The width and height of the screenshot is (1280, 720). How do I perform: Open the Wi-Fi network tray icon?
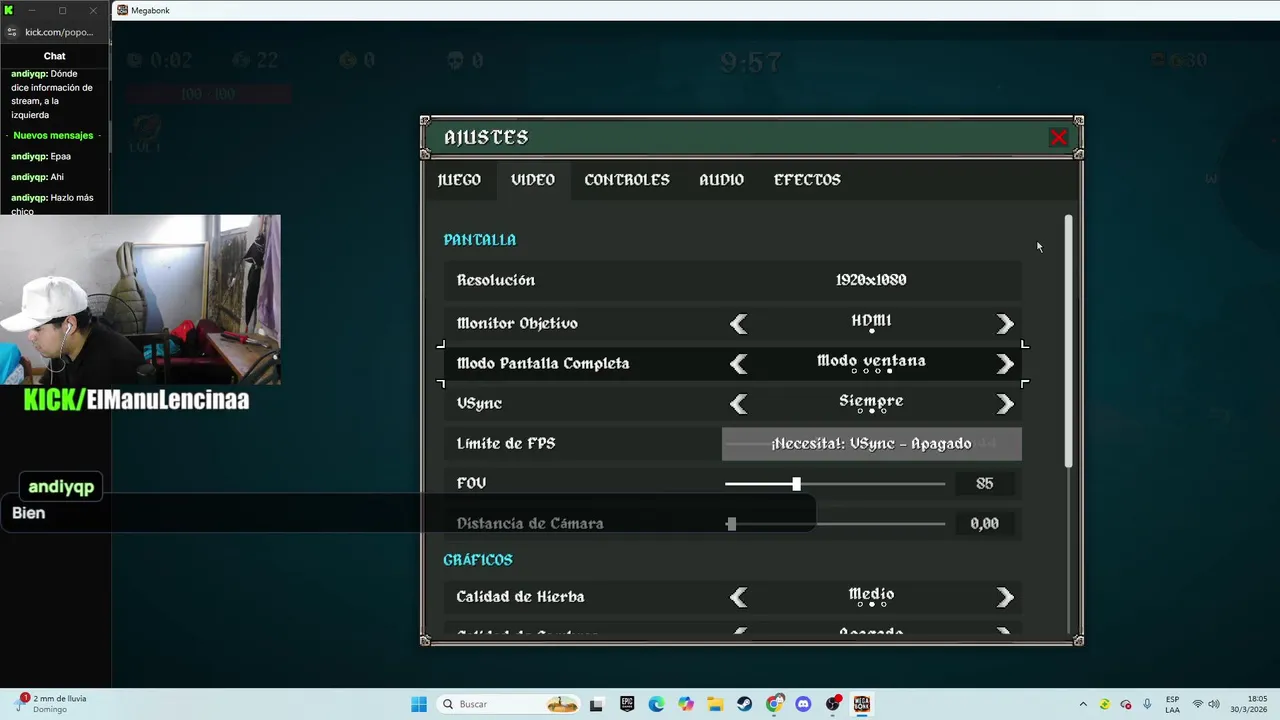[x=1198, y=704]
